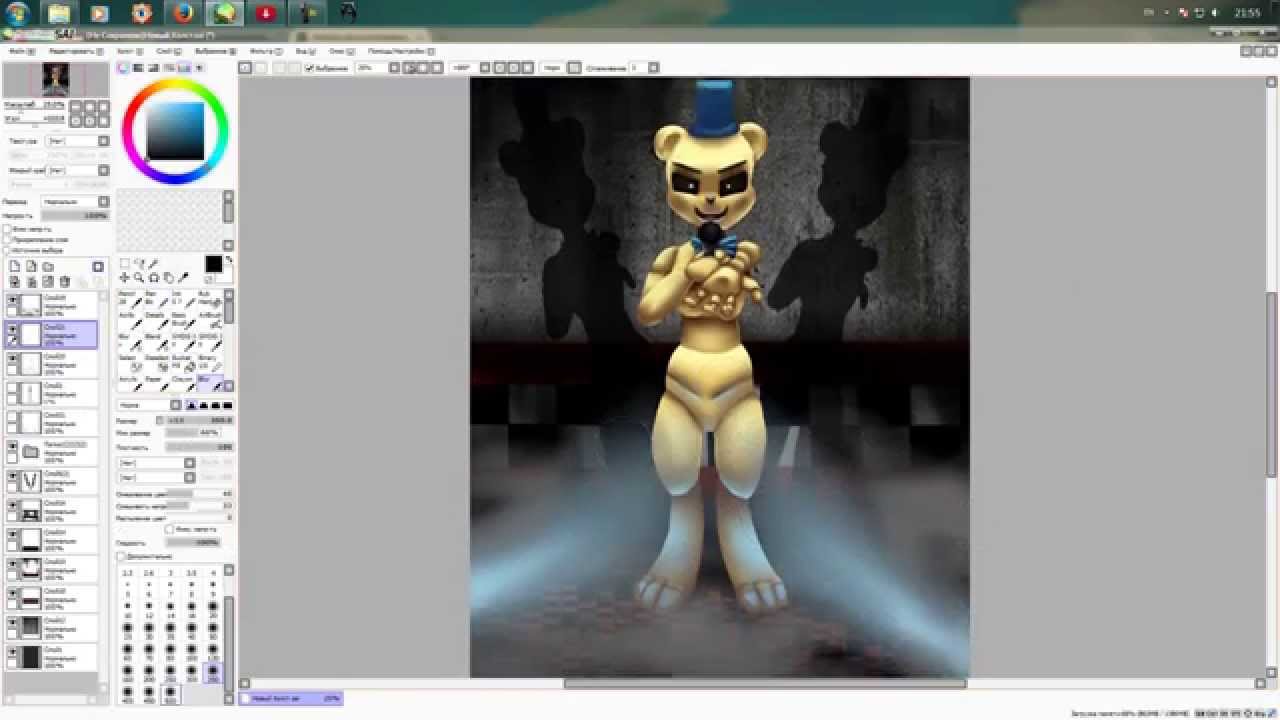
Task: Toggle the Выбранное checkbox in toolbar
Action: pos(310,68)
